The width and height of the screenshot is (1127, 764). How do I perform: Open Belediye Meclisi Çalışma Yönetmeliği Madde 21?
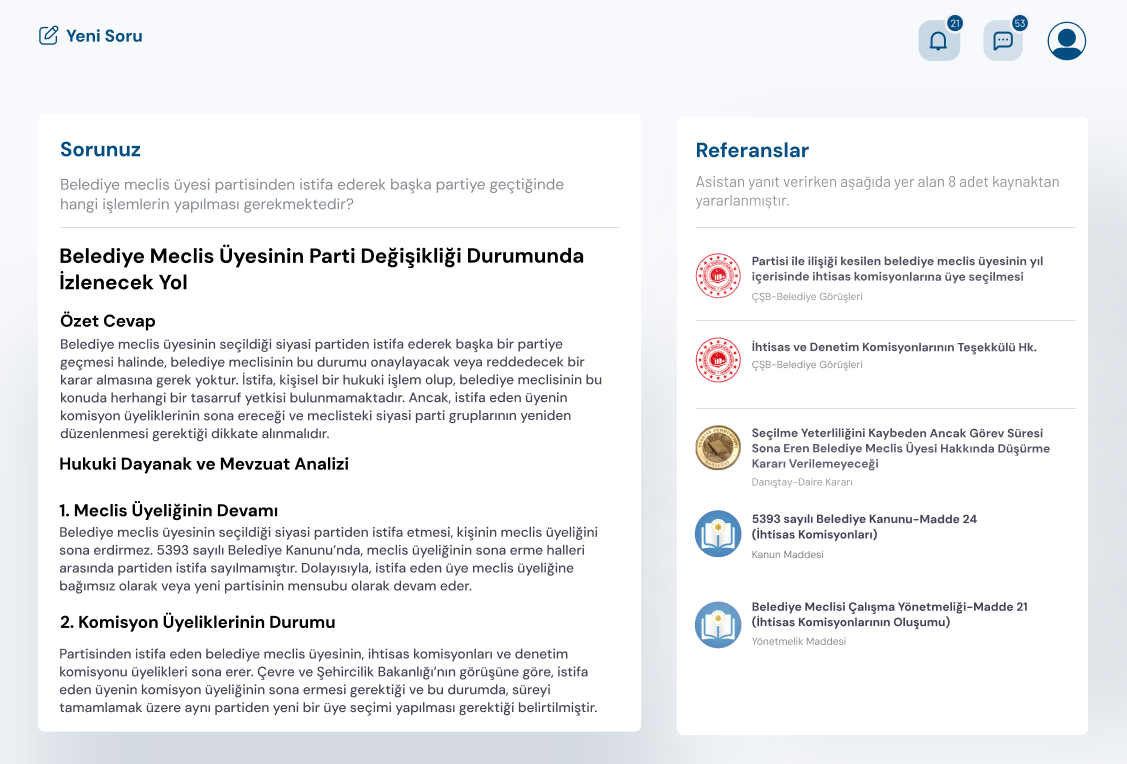pyautogui.click(x=888, y=614)
